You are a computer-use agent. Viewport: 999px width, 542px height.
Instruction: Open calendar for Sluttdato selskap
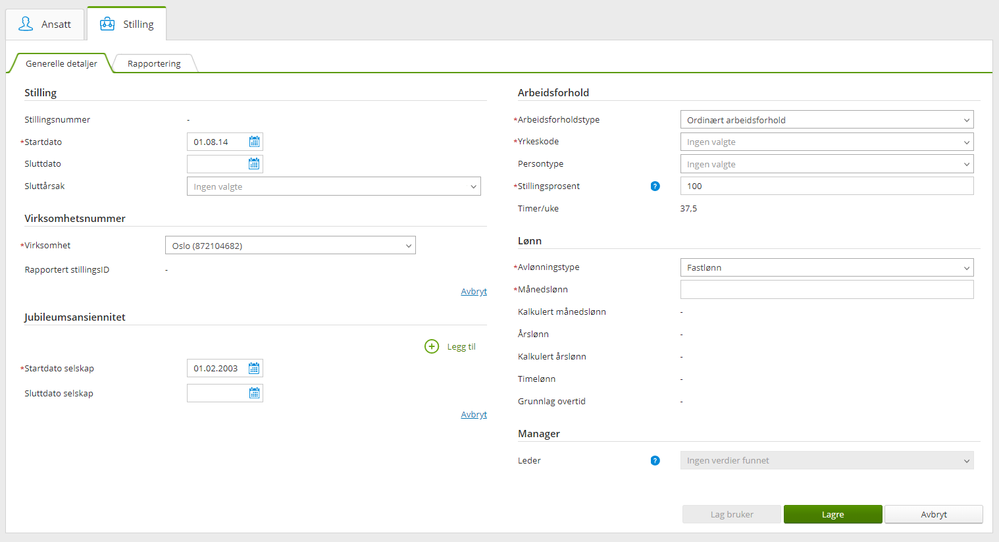pos(254,393)
